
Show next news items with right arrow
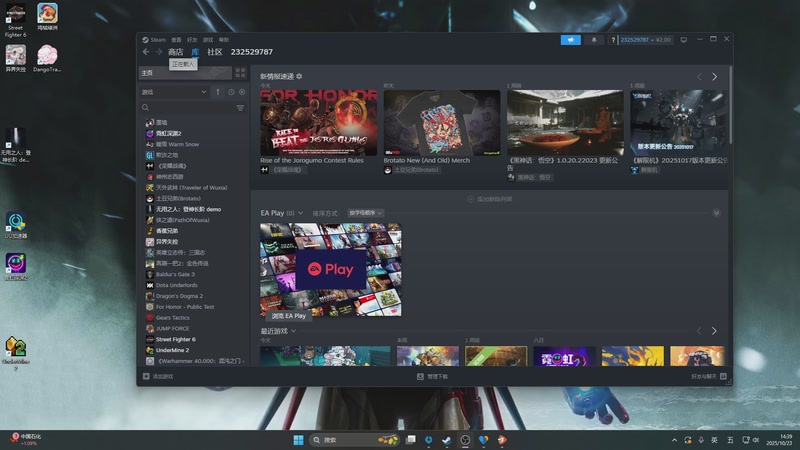click(x=714, y=77)
